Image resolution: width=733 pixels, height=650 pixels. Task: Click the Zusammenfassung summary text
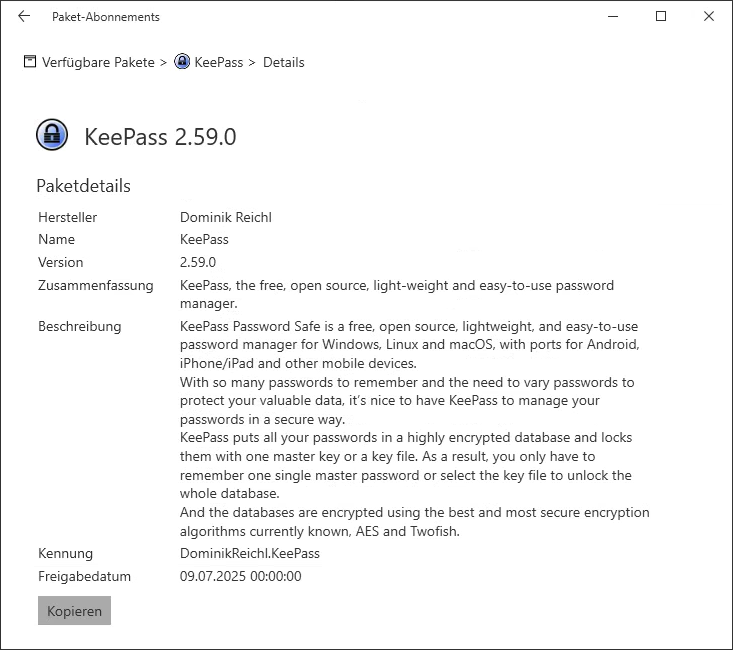[396, 294]
